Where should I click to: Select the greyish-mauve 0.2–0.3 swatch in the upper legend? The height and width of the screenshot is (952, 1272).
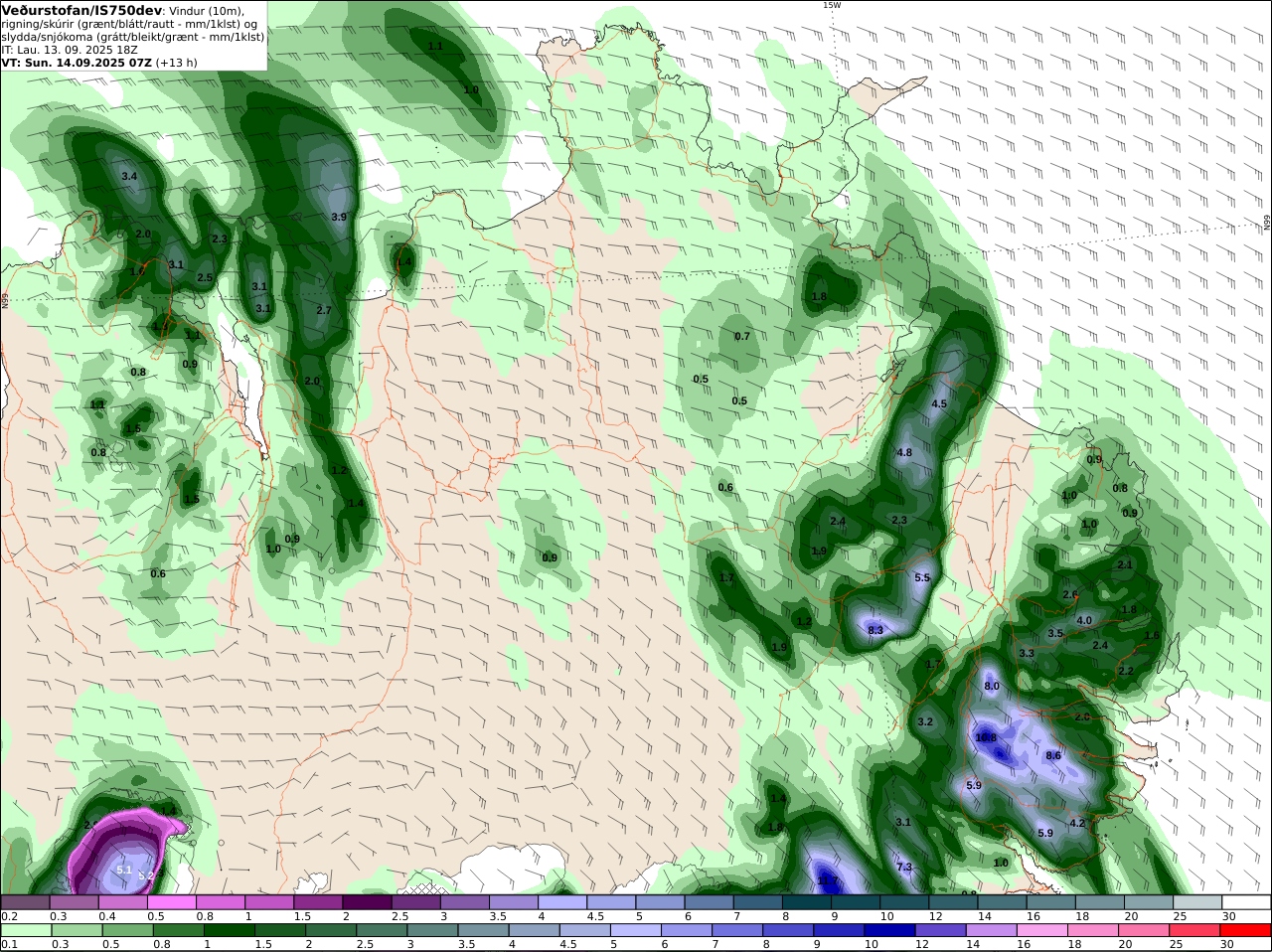(25, 902)
